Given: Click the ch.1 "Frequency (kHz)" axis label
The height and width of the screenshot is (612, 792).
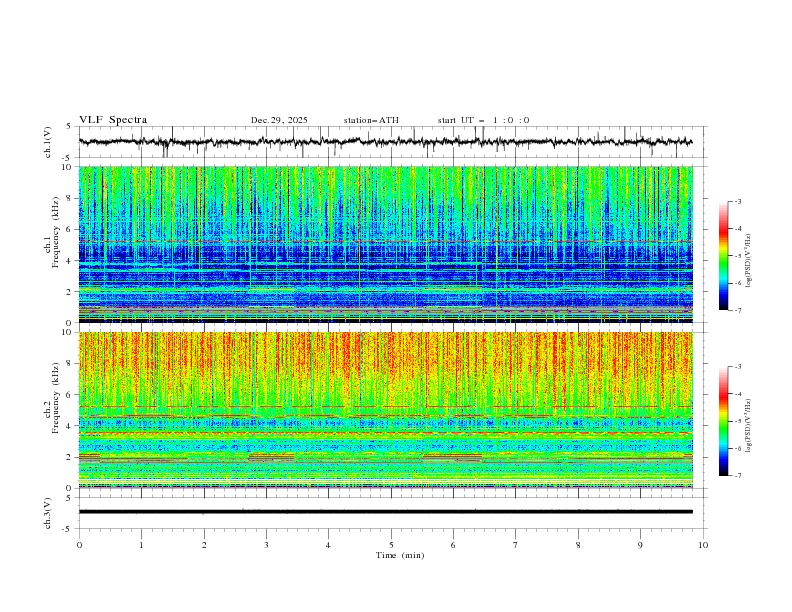Looking at the screenshot, I should point(56,230).
